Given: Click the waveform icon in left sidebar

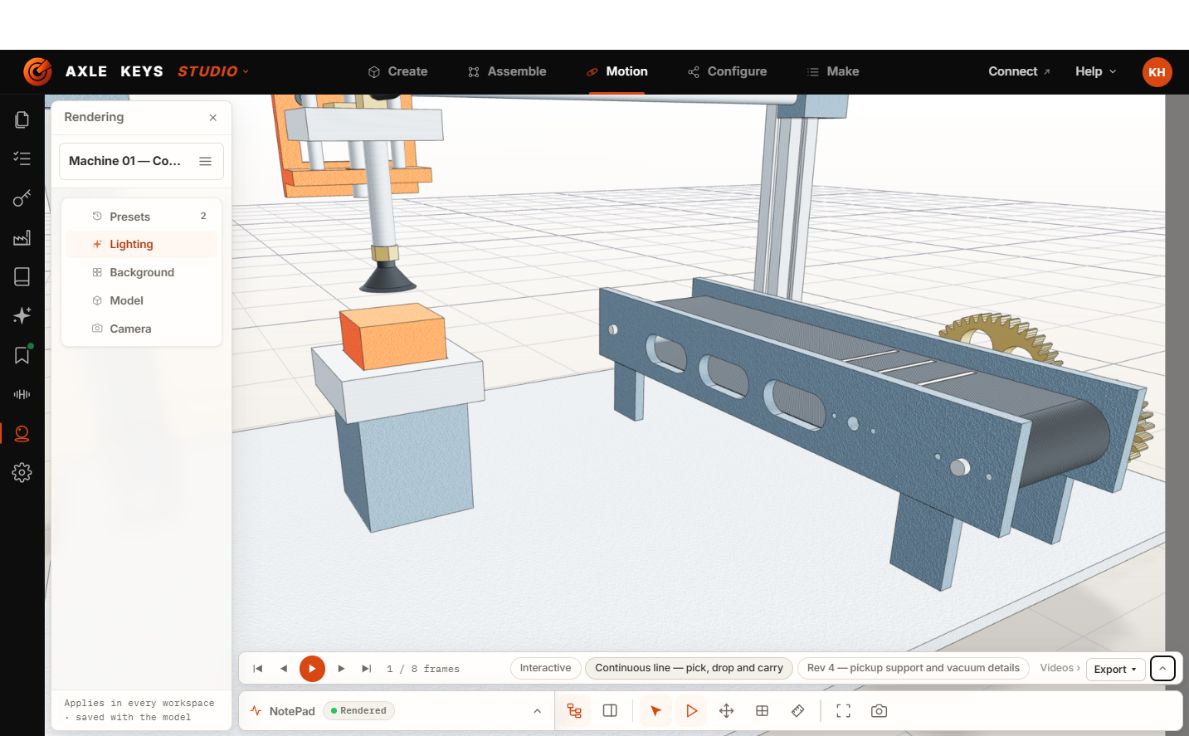Looking at the screenshot, I should pos(22,394).
